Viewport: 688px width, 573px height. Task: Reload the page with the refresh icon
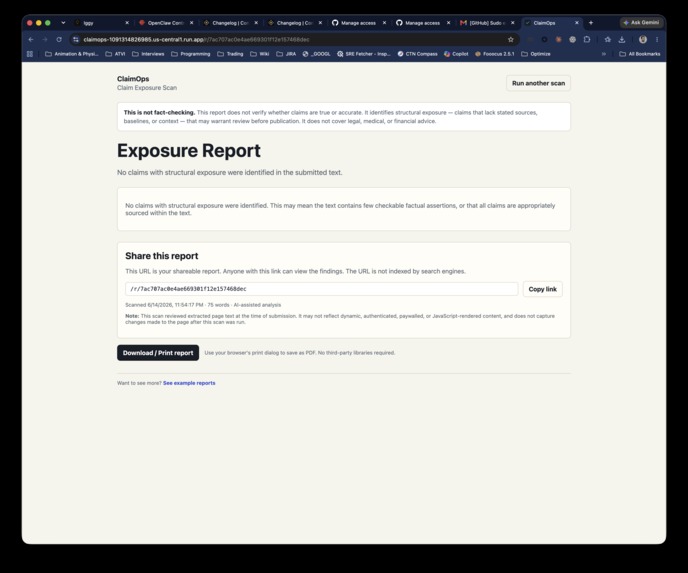click(x=59, y=39)
